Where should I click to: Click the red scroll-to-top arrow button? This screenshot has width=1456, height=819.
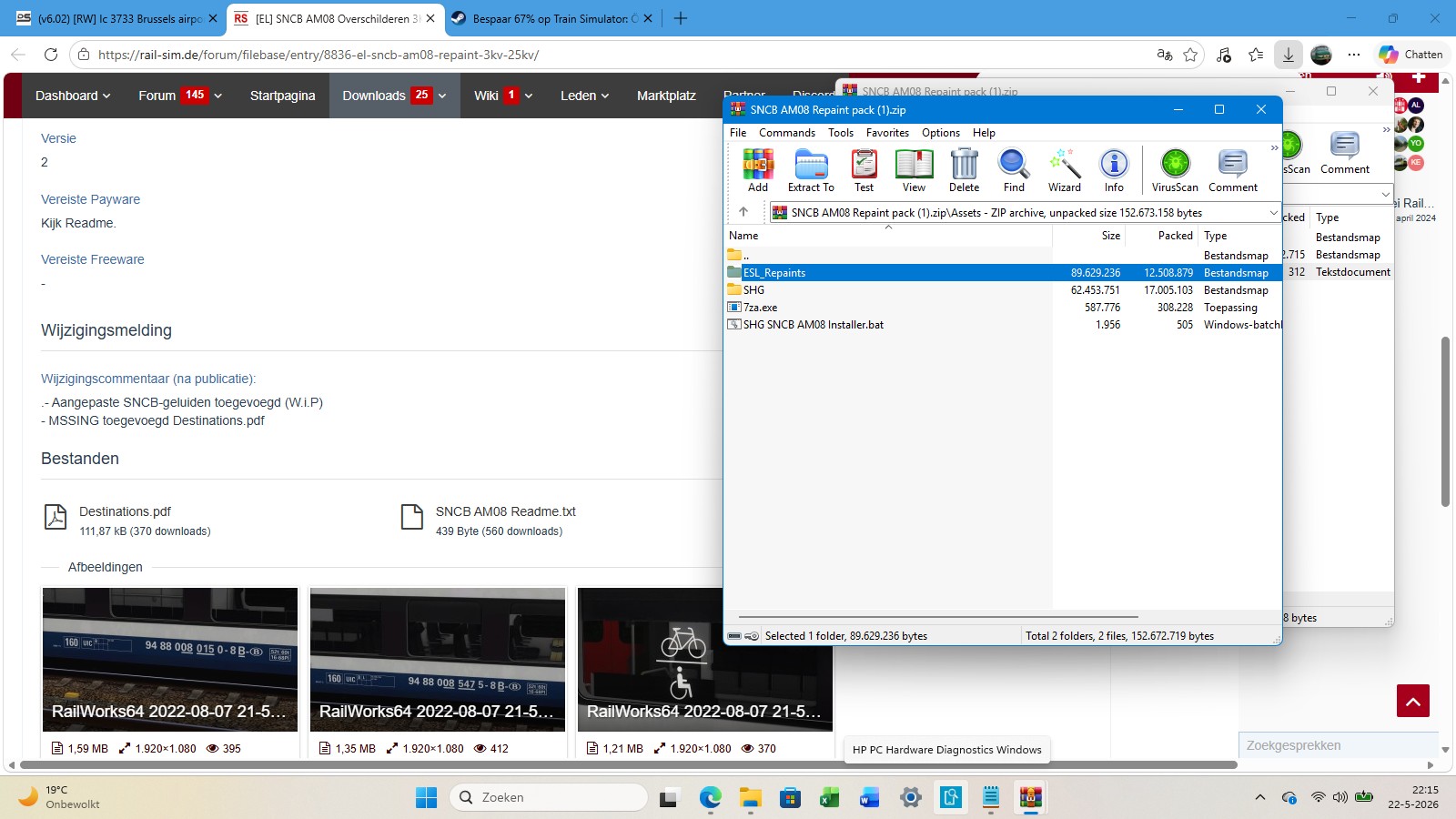1413,701
